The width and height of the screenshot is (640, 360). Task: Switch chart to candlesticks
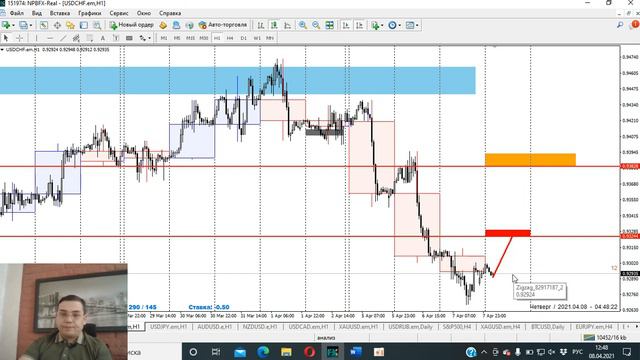(x=274, y=25)
